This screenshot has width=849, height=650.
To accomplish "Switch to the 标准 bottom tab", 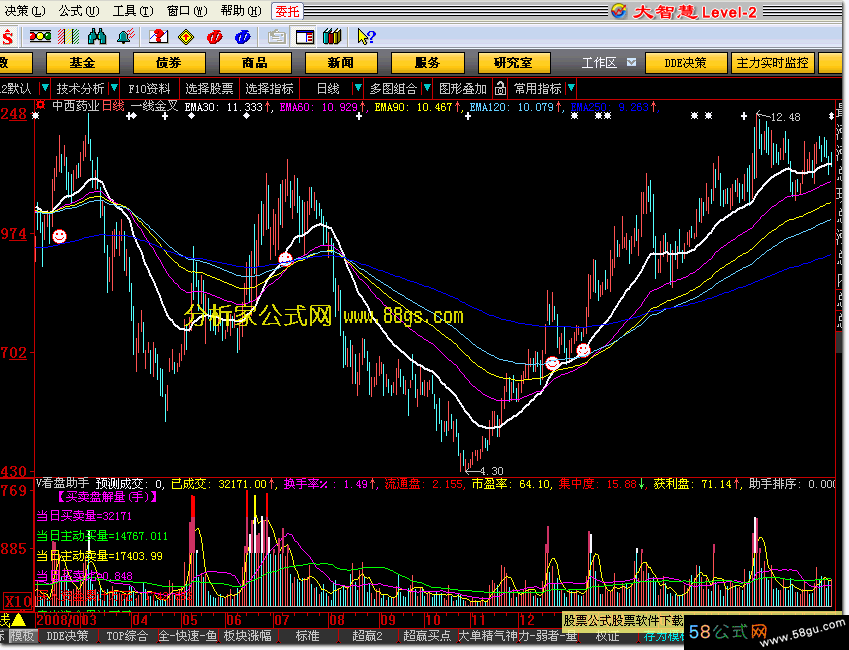I will 308,636.
